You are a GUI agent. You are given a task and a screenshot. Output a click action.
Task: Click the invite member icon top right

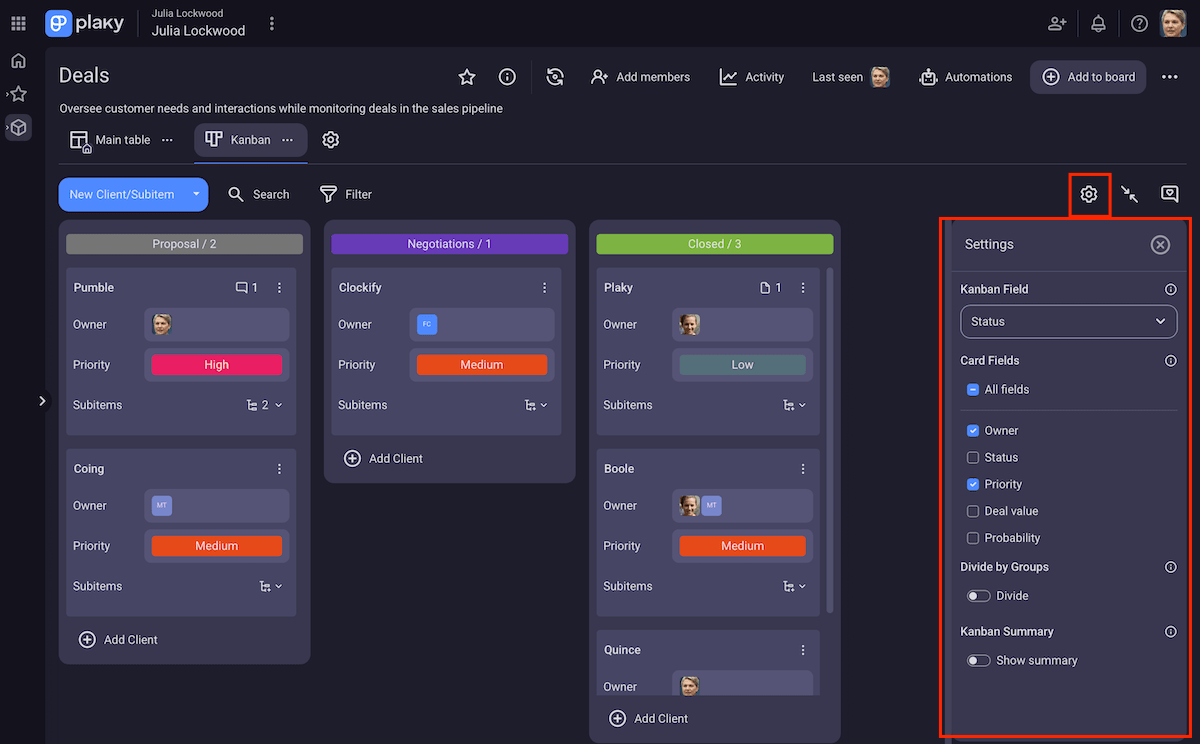click(x=1056, y=22)
